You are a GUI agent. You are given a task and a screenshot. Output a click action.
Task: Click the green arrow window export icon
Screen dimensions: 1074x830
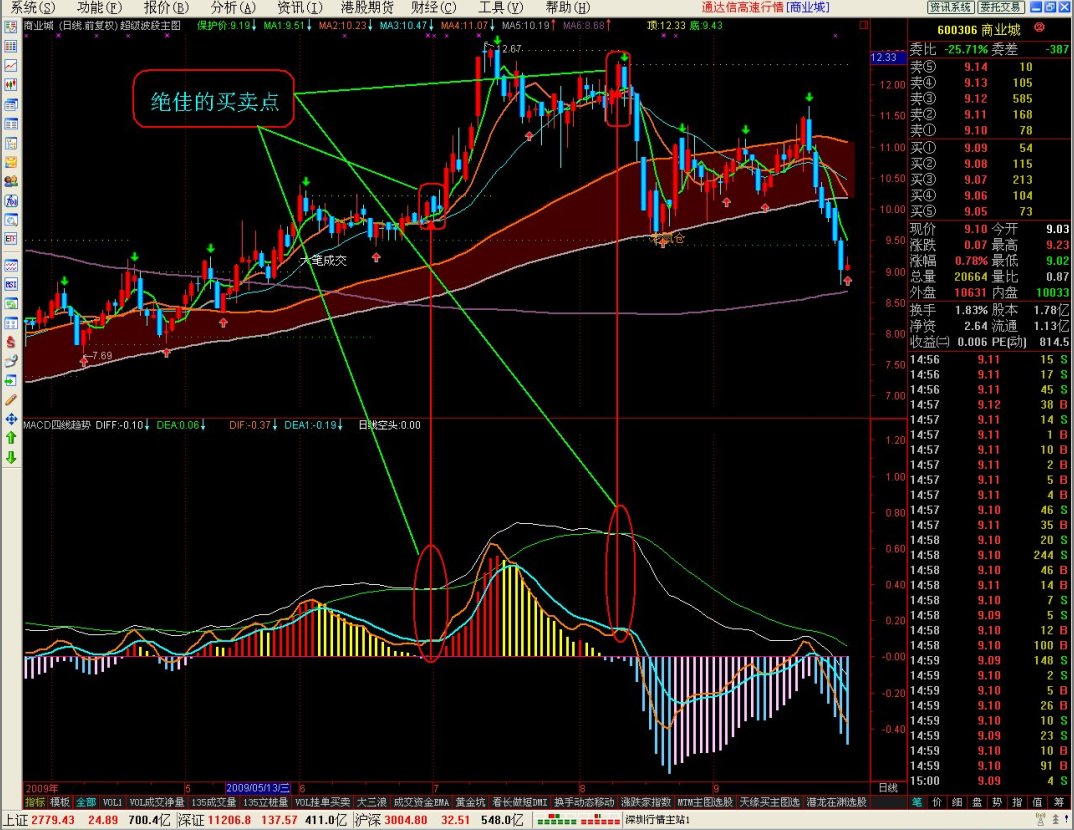pyautogui.click(x=11, y=380)
